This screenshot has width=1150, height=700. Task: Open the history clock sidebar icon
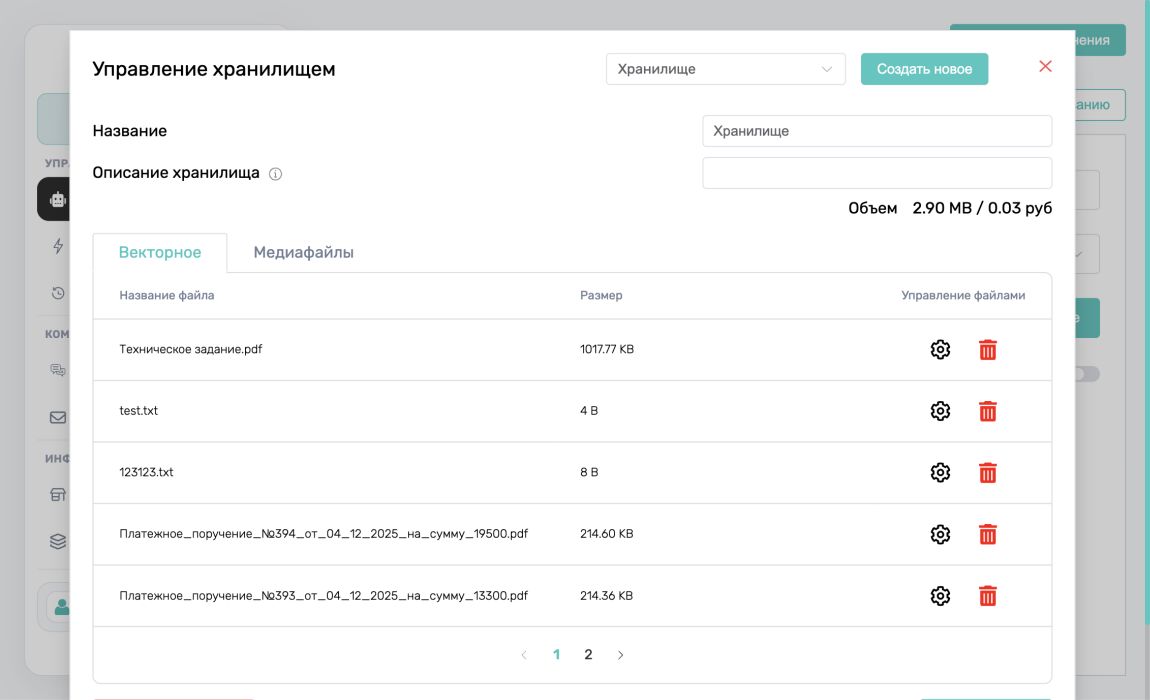(58, 293)
